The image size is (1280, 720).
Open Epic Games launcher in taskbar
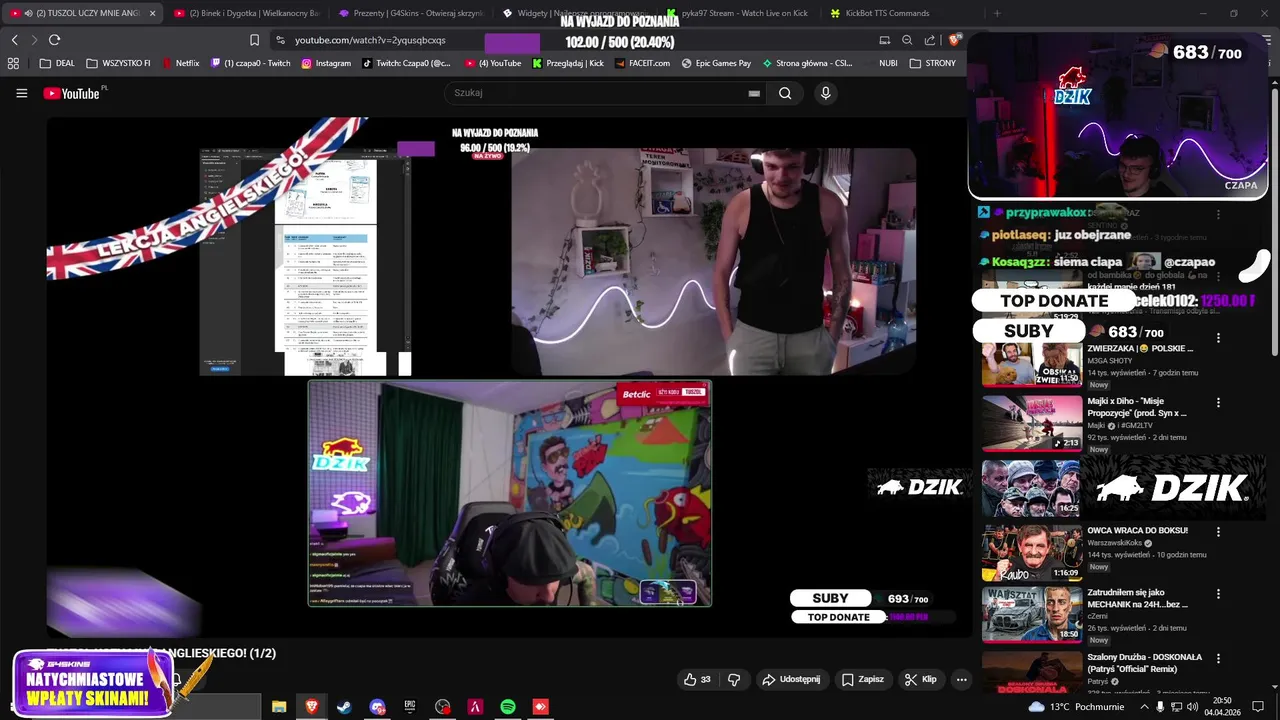click(x=410, y=707)
